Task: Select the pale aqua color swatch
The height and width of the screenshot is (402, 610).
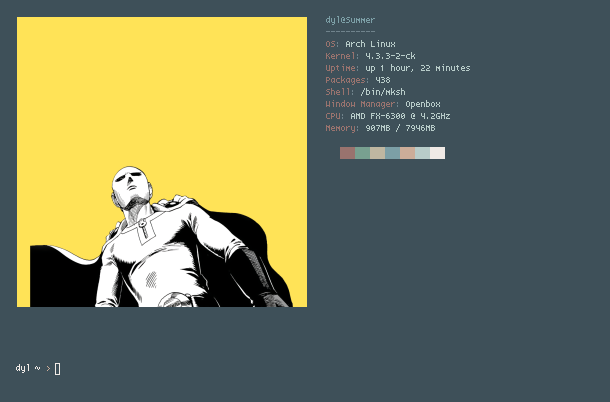Action: 422,153
